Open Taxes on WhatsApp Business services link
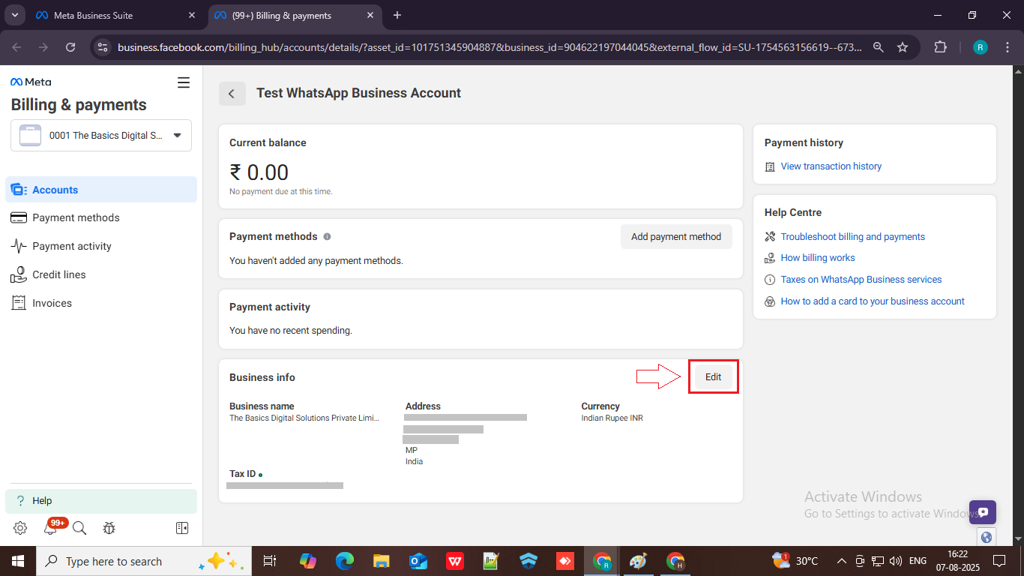The image size is (1024, 576). click(861, 280)
